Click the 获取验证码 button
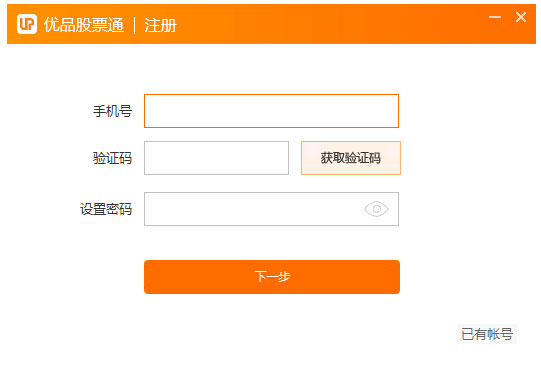Screen dimensions: 541x370 coord(351,158)
